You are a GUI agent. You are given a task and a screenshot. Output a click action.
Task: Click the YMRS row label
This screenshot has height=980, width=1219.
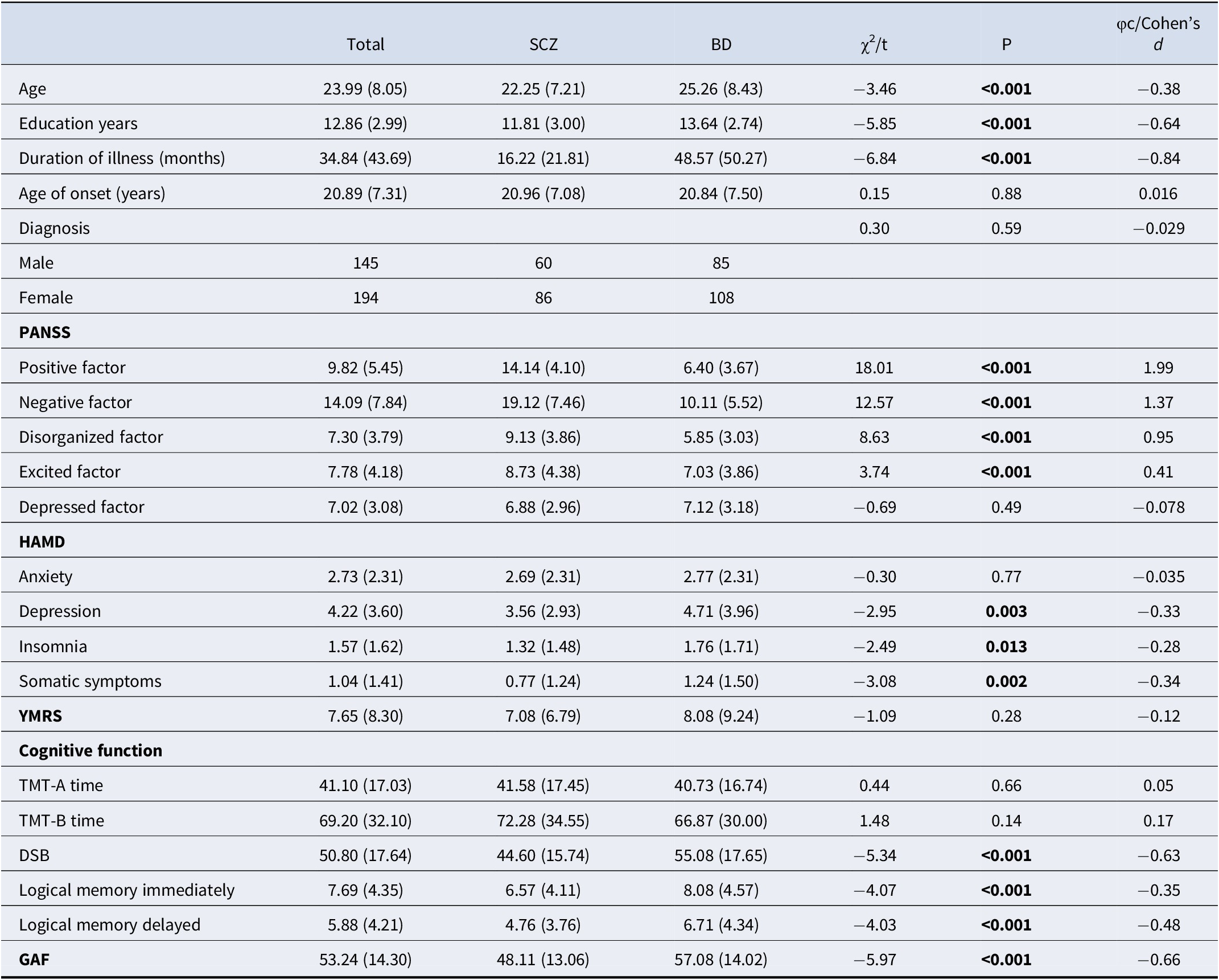pyautogui.click(x=40, y=716)
